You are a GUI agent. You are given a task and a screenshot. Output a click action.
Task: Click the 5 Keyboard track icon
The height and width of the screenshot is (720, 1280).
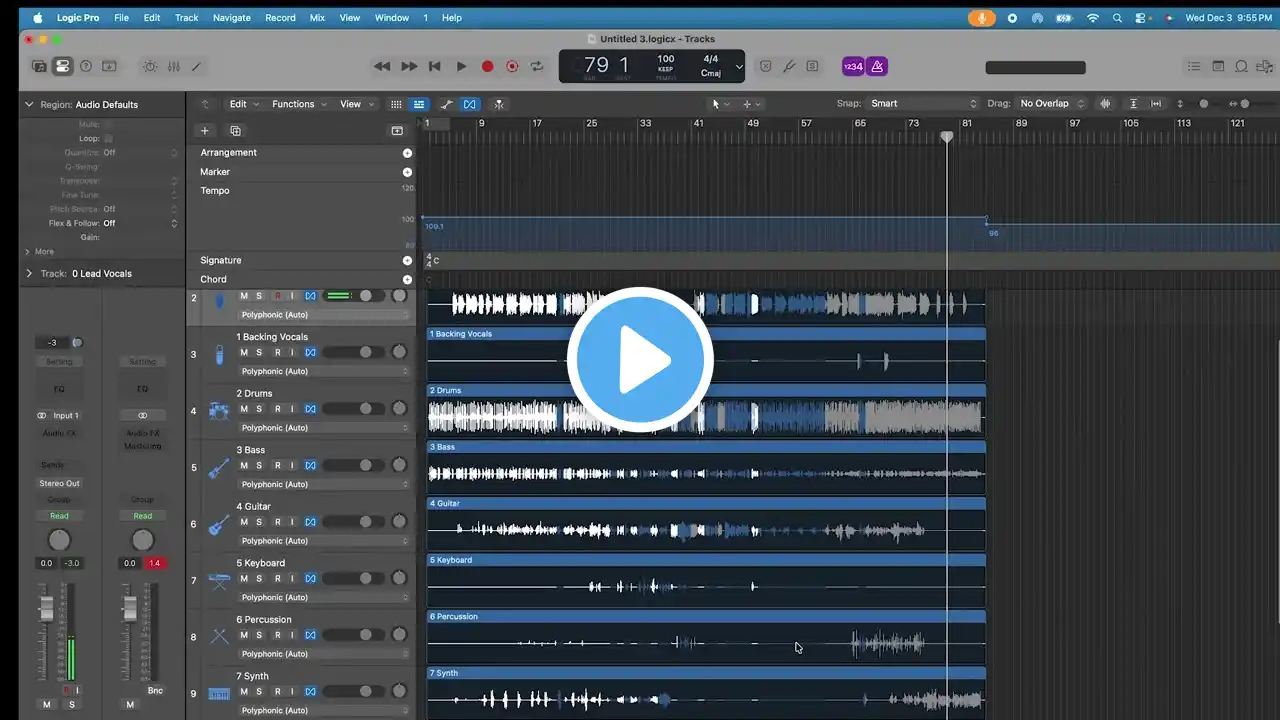click(x=219, y=581)
